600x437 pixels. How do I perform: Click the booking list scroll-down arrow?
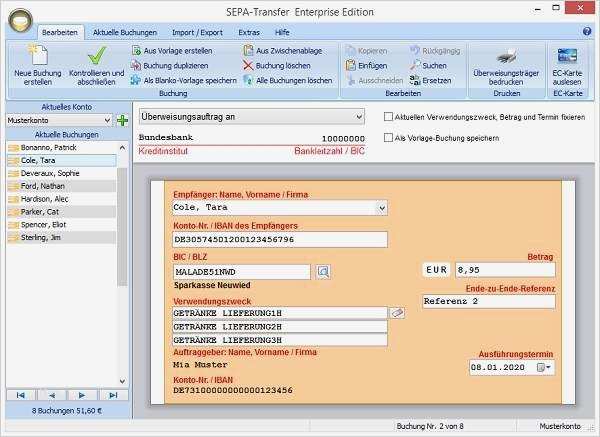pos(122,381)
